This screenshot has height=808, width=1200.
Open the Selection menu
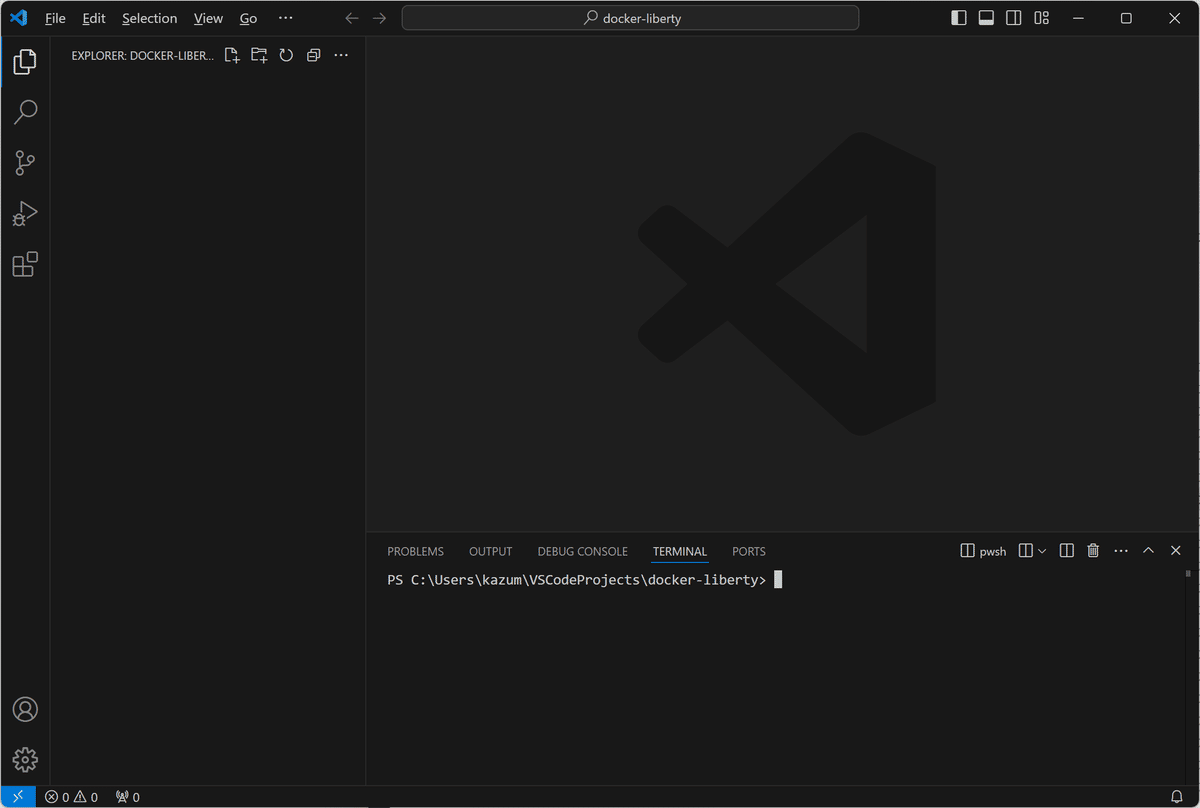point(150,18)
